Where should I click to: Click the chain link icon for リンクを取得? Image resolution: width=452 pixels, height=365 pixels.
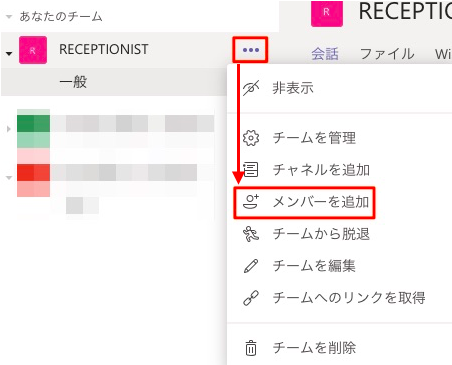click(251, 298)
